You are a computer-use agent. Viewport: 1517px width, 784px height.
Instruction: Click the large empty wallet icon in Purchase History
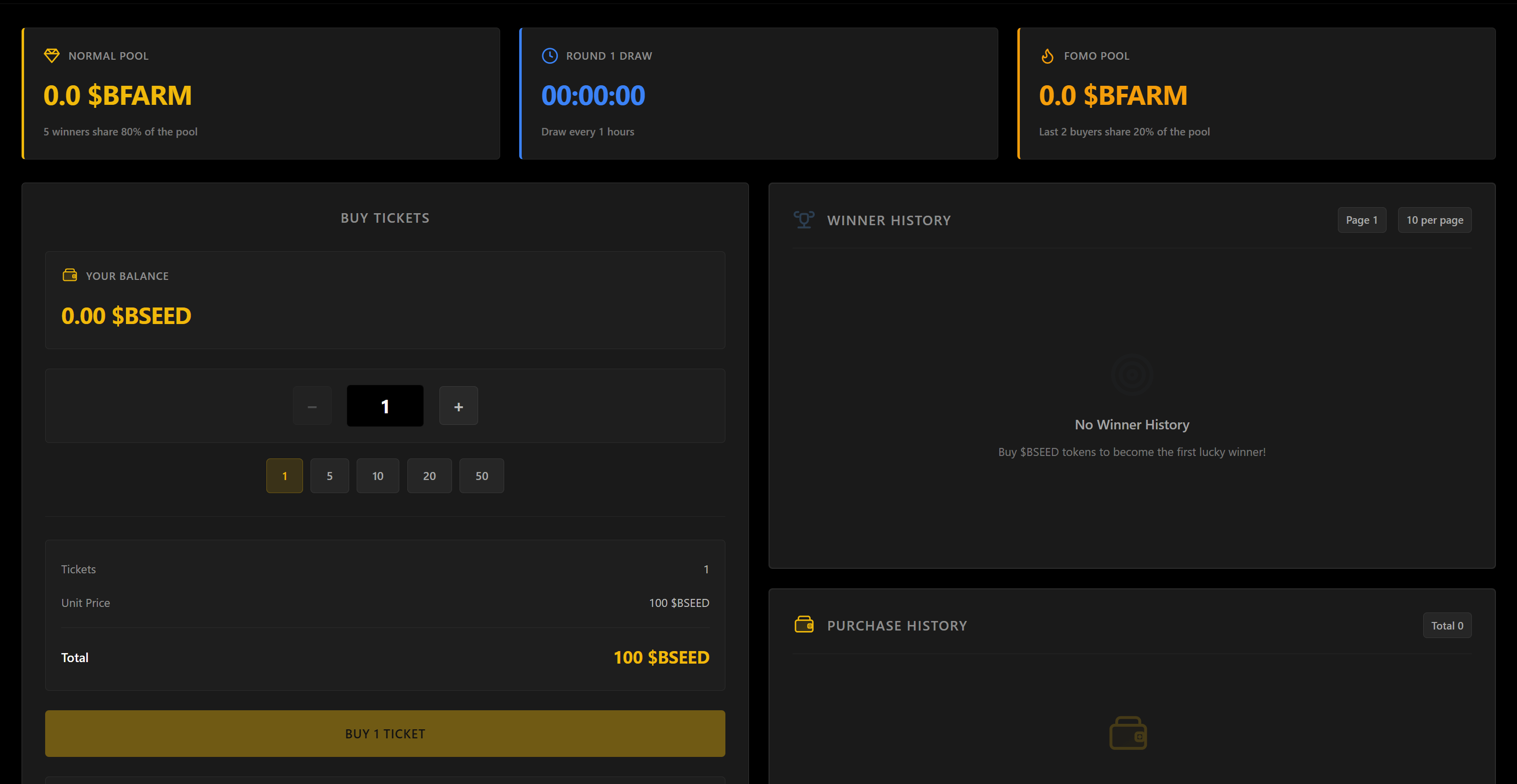1128,733
